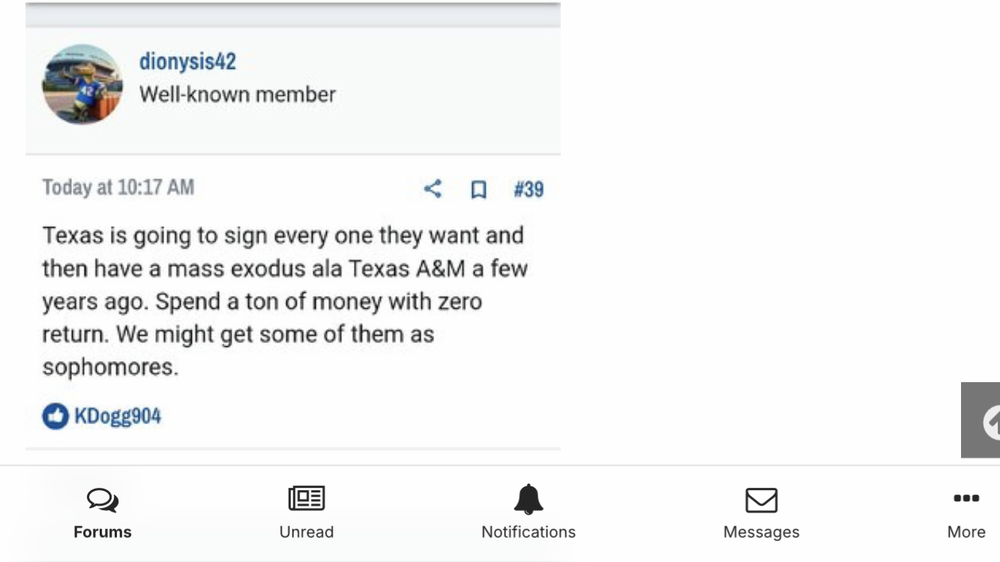Tap the Forums speech bubbles icon
The image size is (1000, 562).
(102, 499)
